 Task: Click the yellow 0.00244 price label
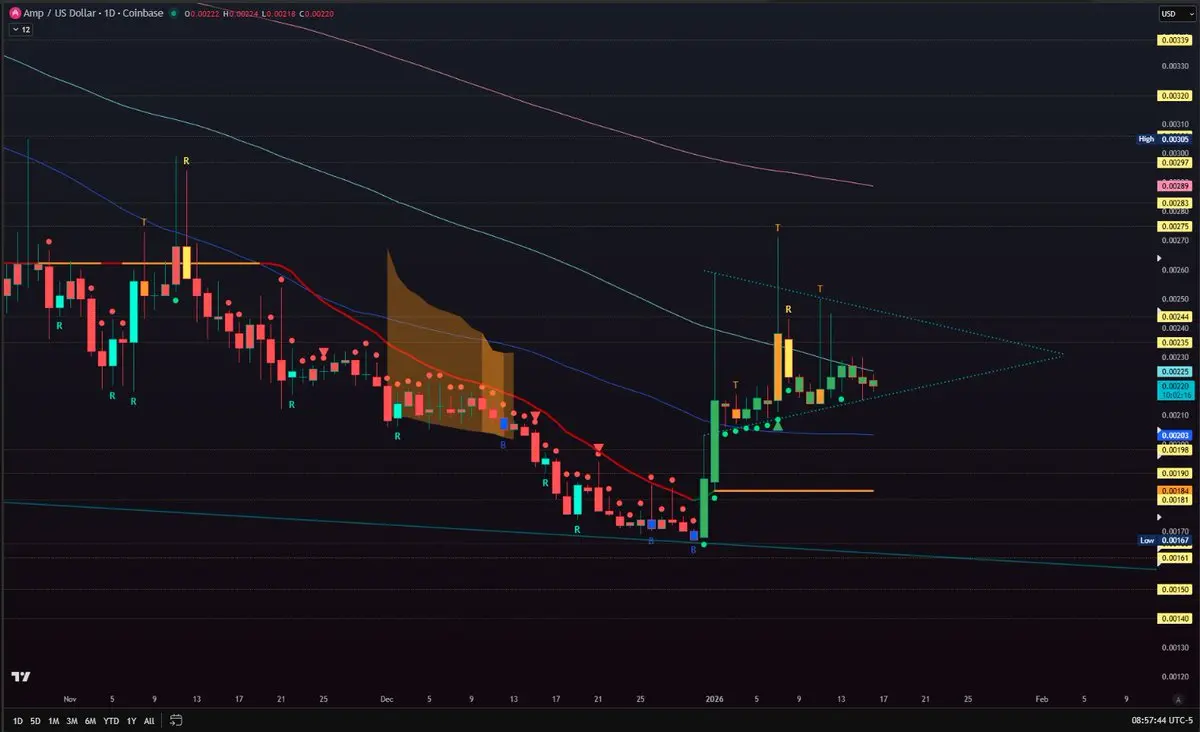(1174, 316)
